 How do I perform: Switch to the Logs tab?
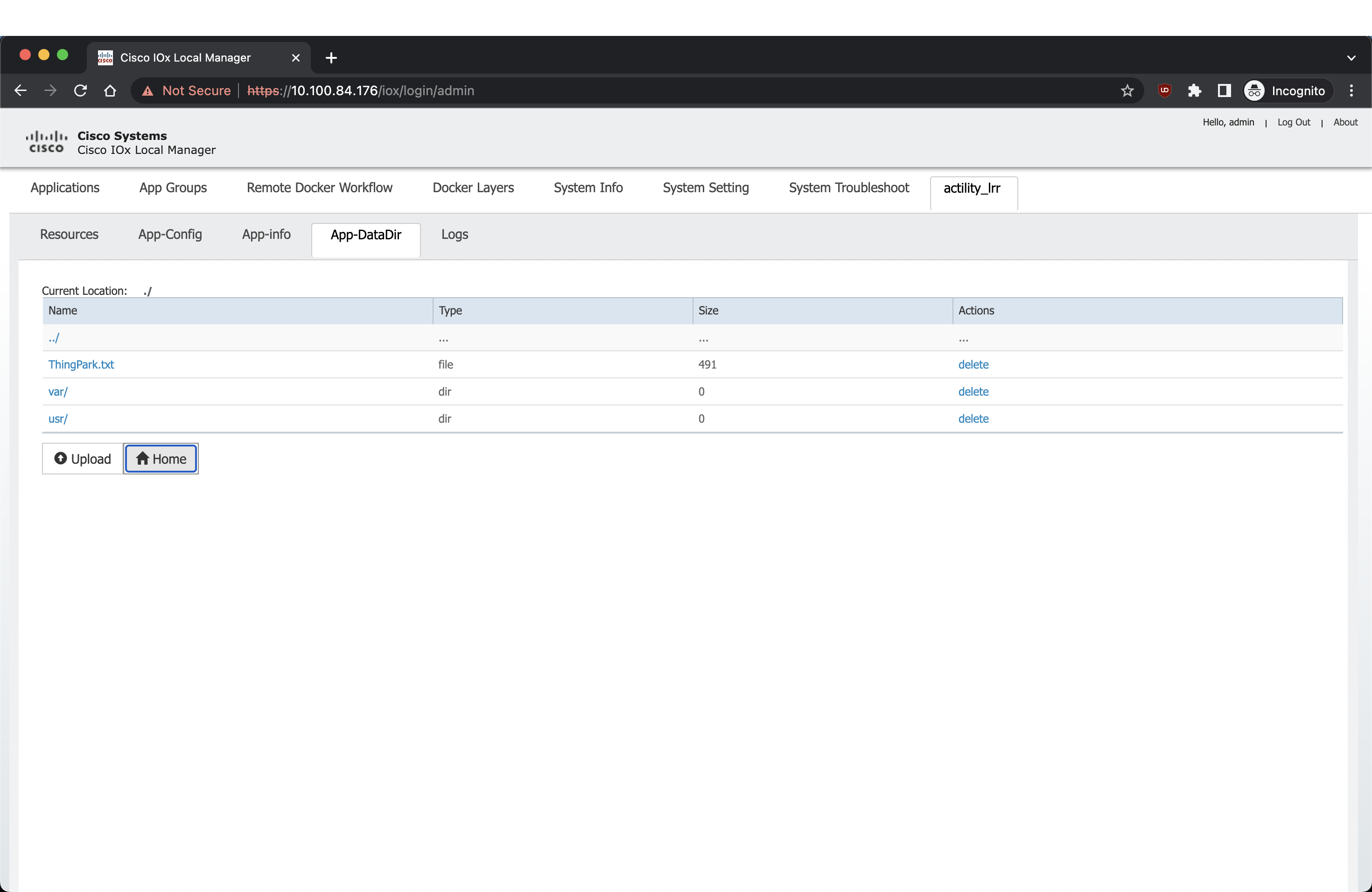point(454,235)
